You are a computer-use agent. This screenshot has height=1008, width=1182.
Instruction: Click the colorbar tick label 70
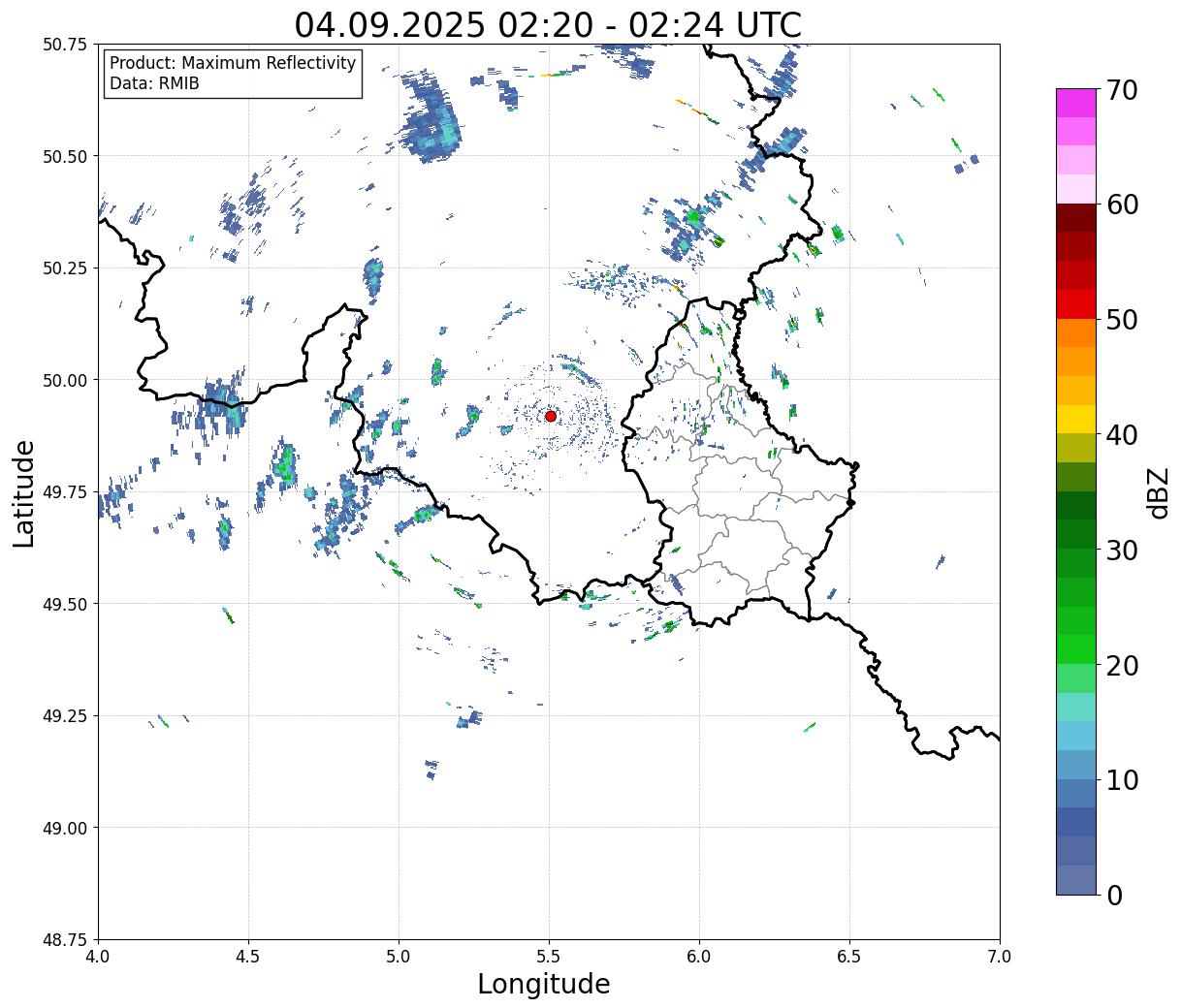click(x=1121, y=90)
